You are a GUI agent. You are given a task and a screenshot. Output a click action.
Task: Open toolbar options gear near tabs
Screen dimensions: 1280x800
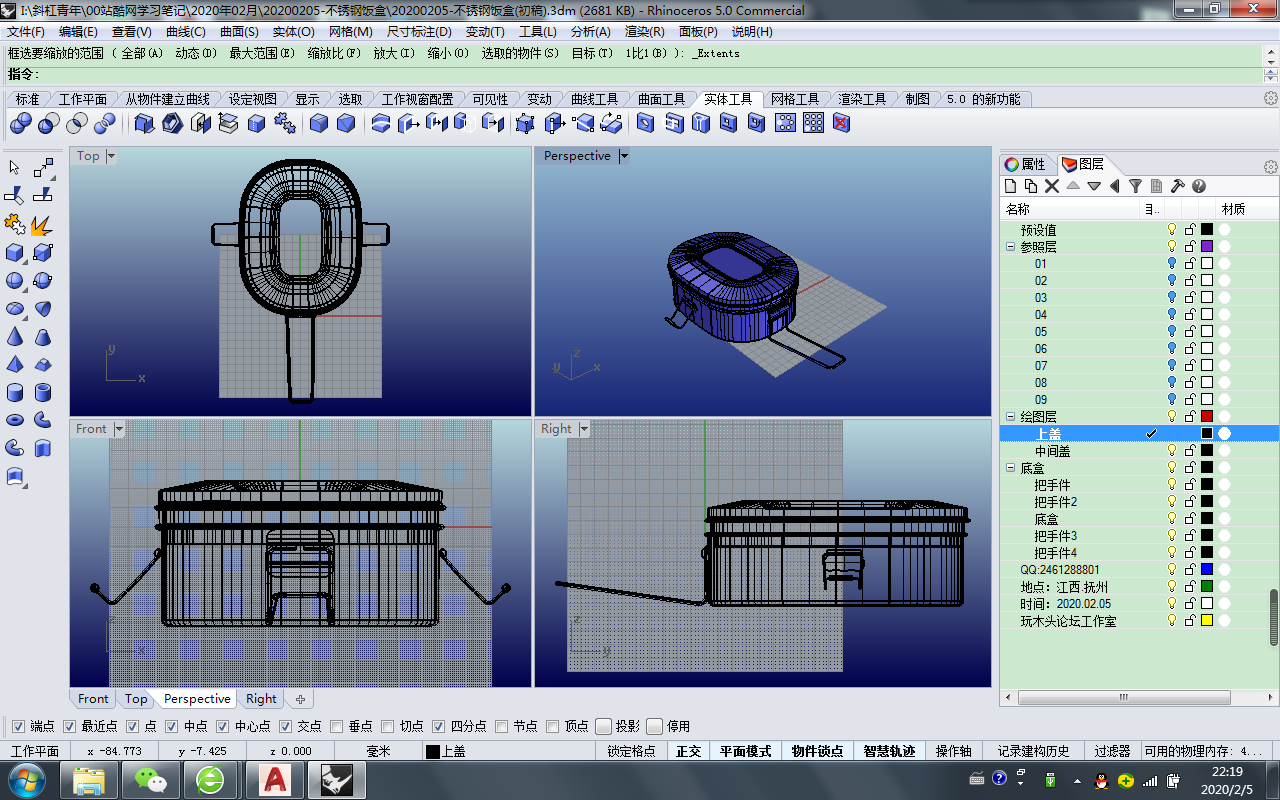coord(1271,98)
